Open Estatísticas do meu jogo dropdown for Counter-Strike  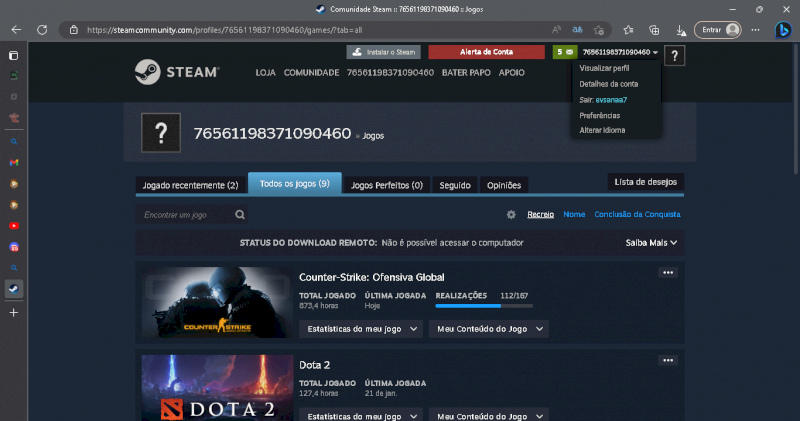[x=360, y=328]
